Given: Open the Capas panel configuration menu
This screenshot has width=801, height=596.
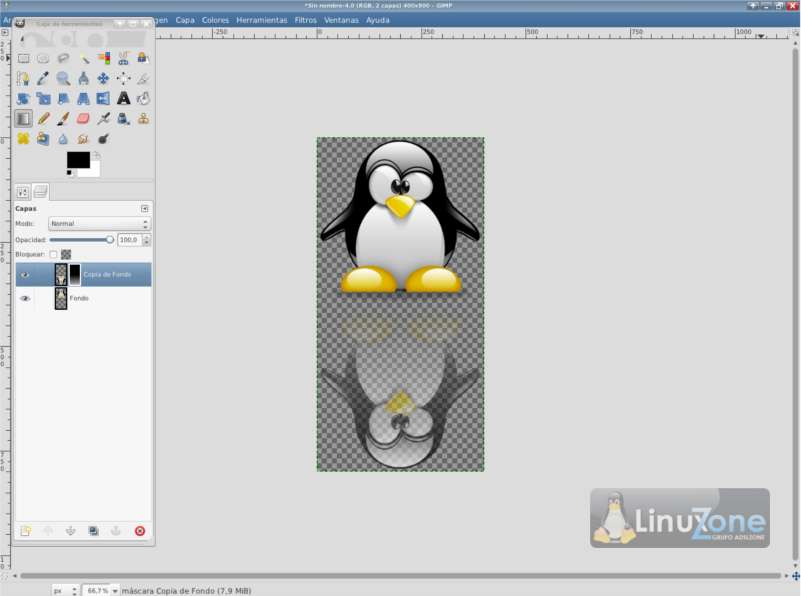Looking at the screenshot, I should point(145,208).
